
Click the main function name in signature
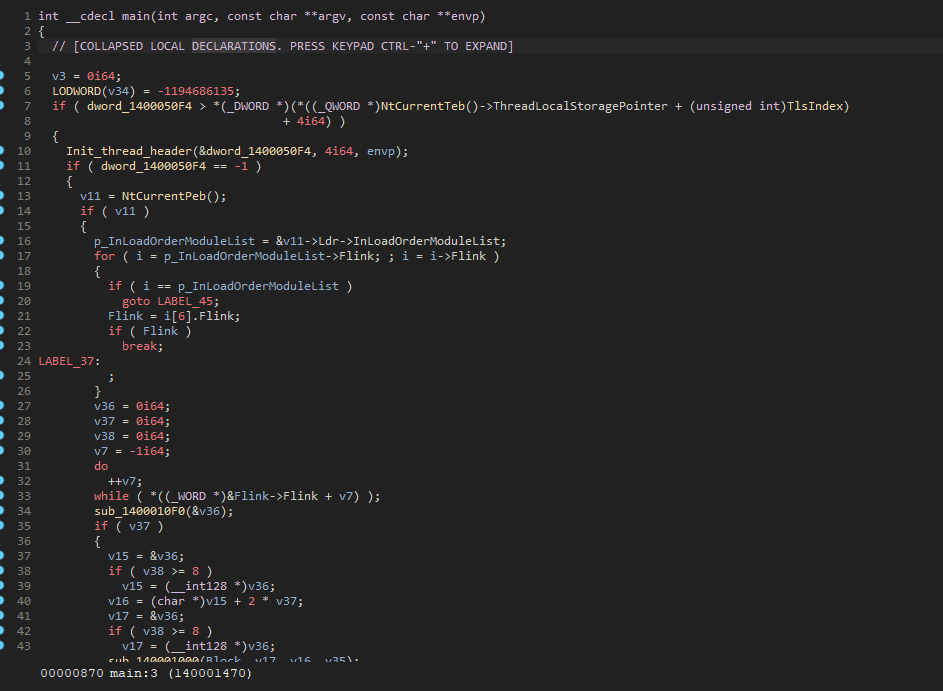point(135,16)
